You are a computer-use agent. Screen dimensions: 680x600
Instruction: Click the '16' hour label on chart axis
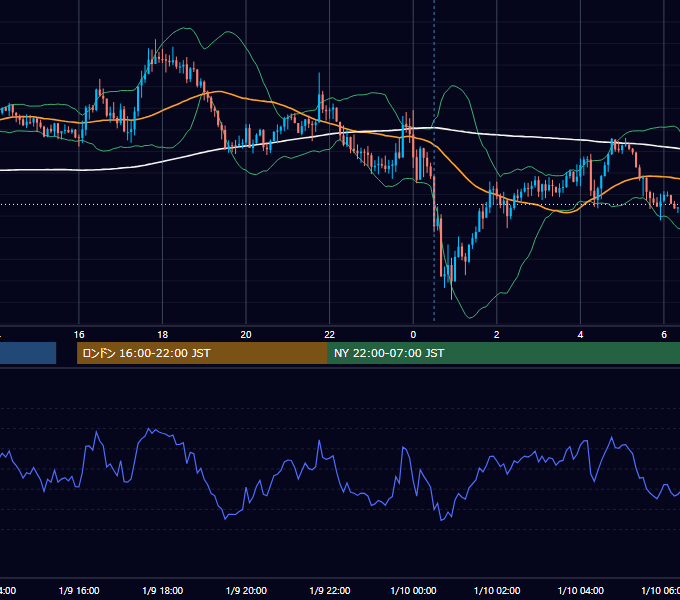point(79,335)
